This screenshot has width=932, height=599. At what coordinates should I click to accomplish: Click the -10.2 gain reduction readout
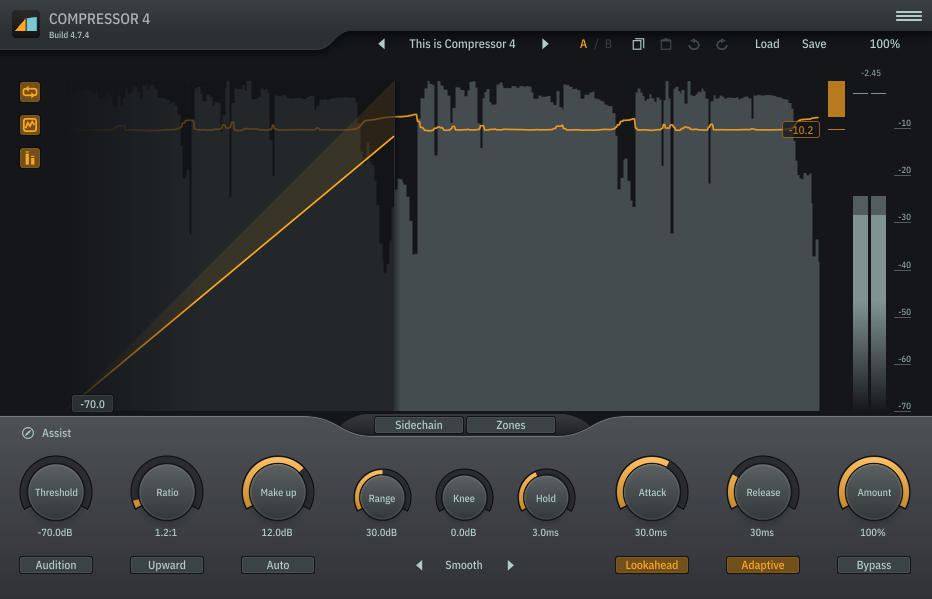(x=801, y=130)
